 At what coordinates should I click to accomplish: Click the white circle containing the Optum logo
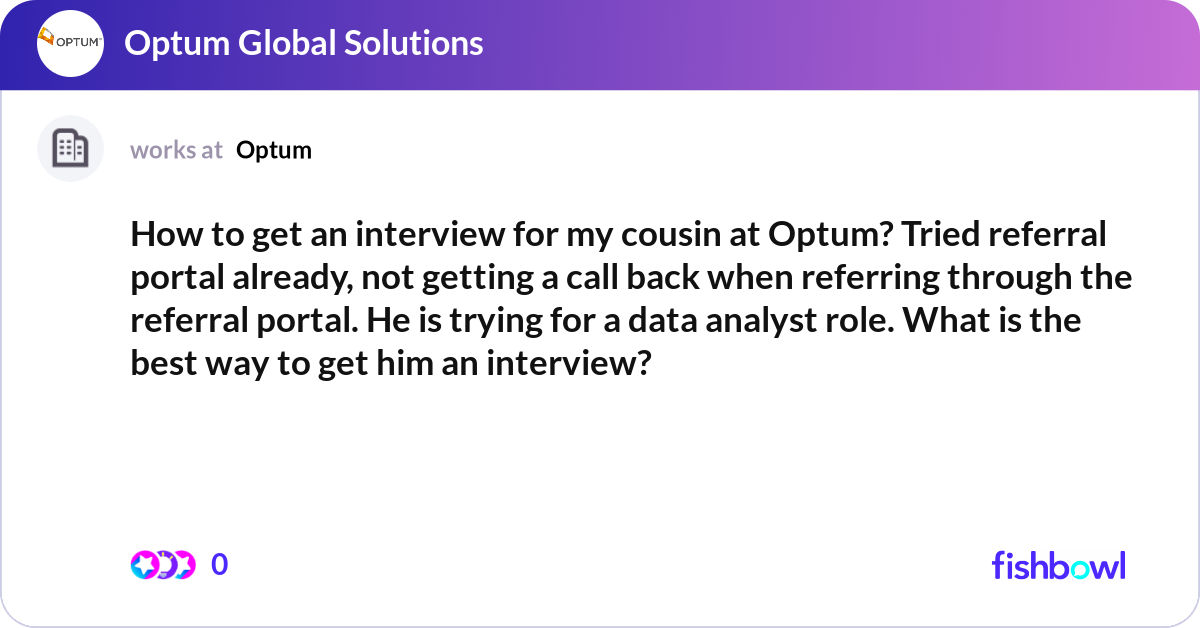pos(70,43)
